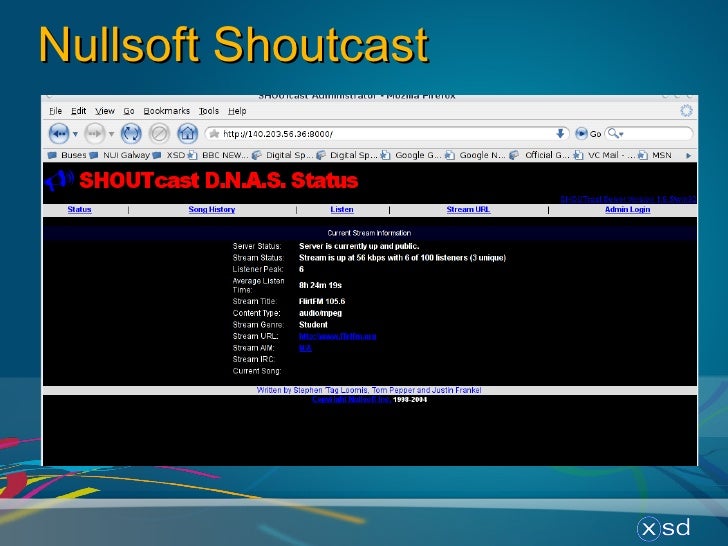Open the Stream URL navigation link
This screenshot has height=546, width=728.
click(x=468, y=209)
